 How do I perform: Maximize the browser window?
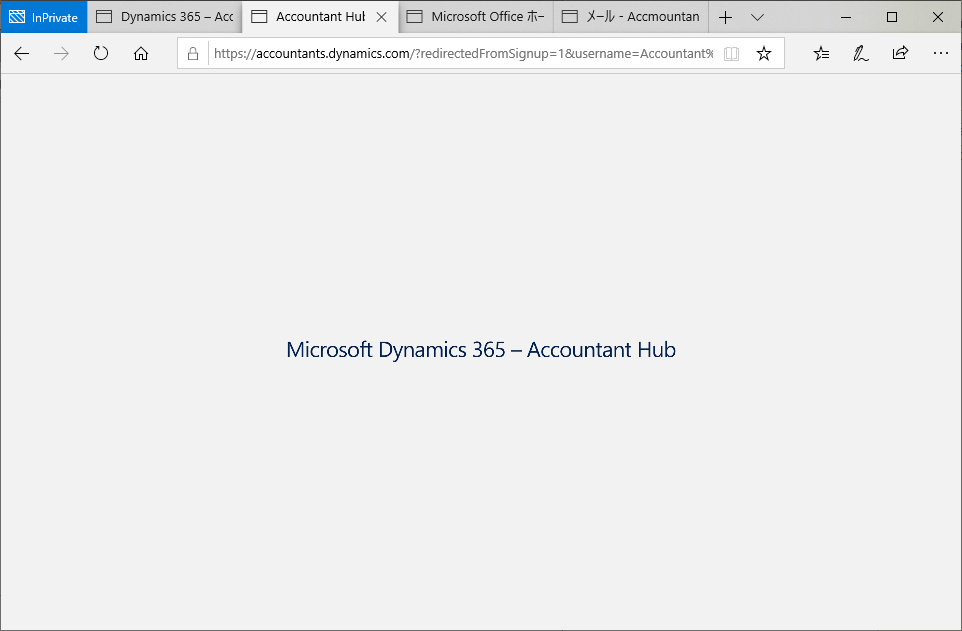click(x=892, y=17)
